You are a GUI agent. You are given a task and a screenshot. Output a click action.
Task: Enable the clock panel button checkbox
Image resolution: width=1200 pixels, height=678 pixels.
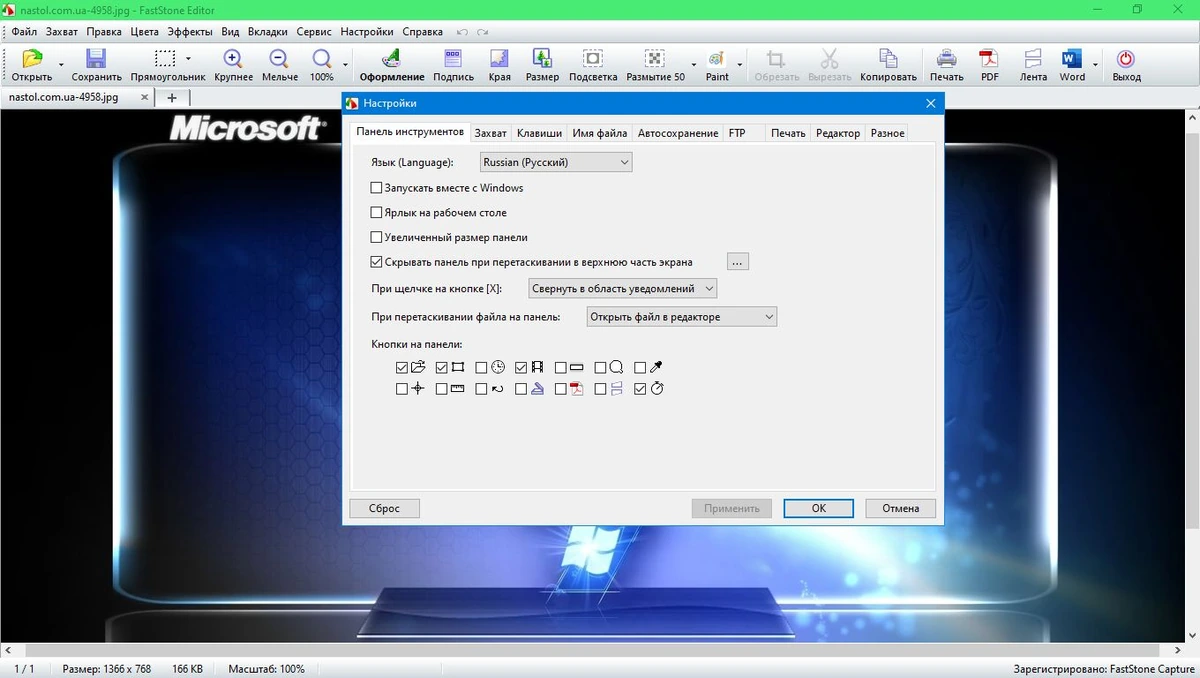point(482,367)
